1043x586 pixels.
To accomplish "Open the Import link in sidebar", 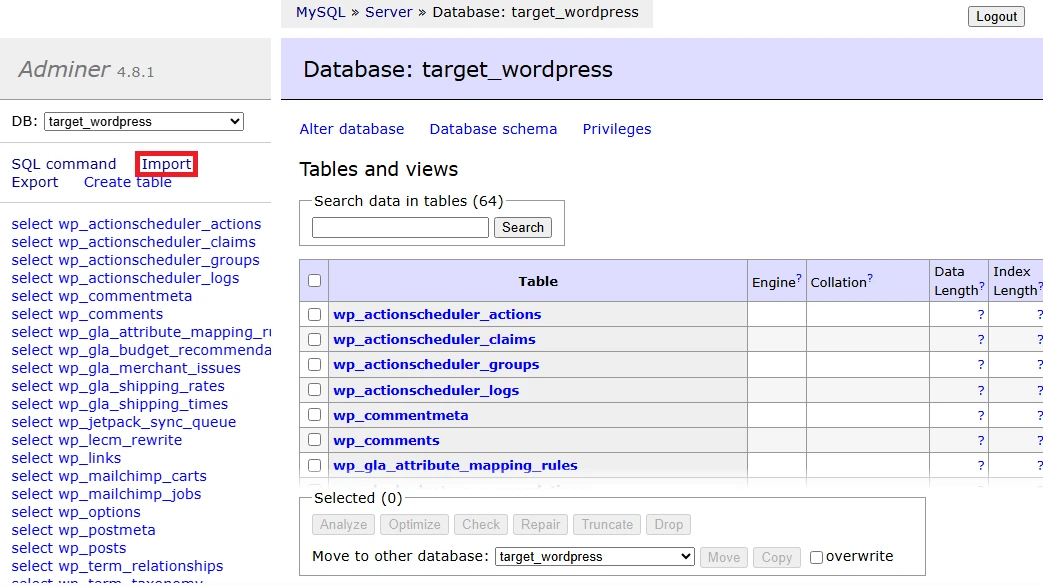I will click(x=166, y=164).
